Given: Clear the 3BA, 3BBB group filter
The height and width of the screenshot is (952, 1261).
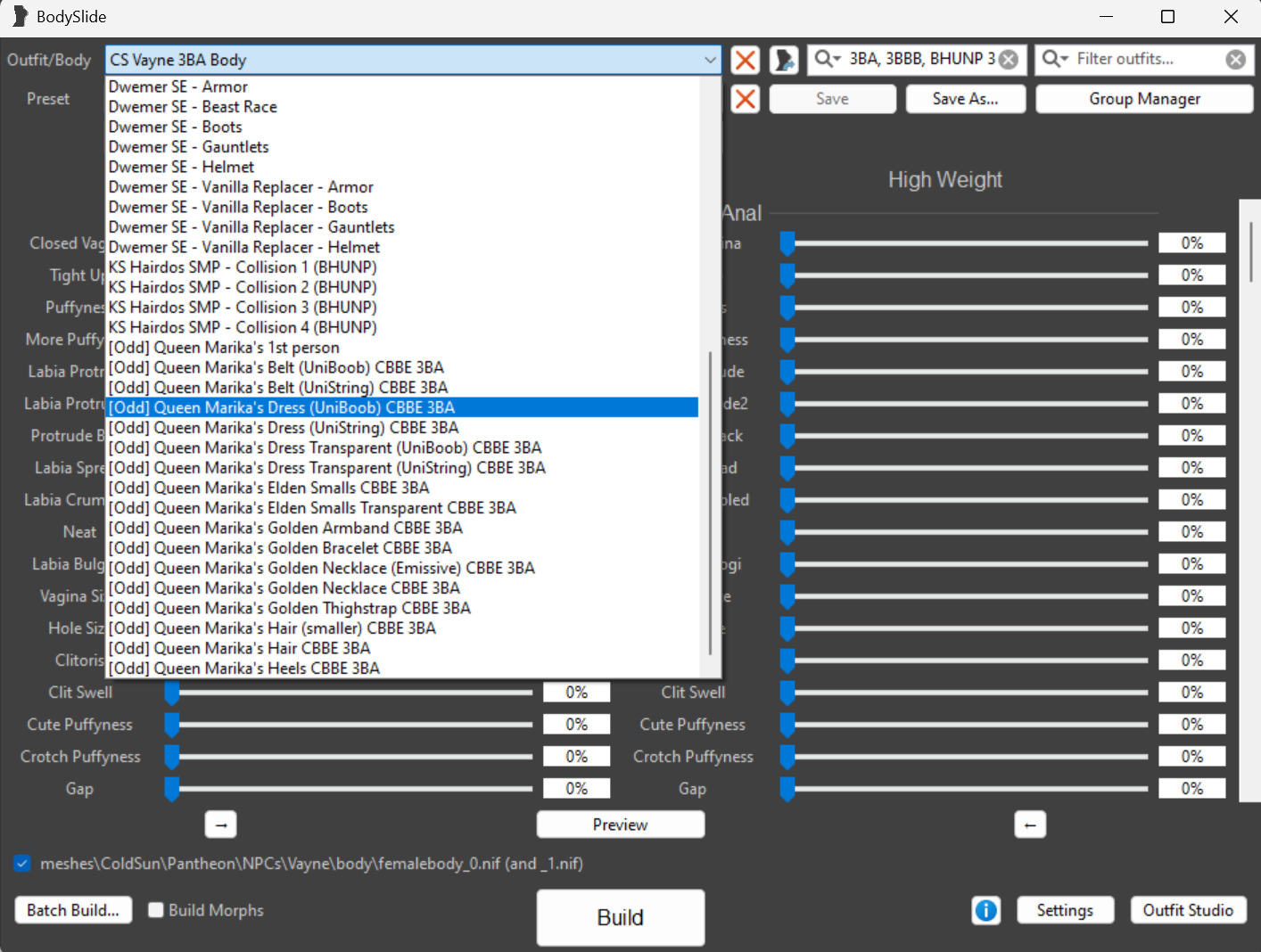Looking at the screenshot, I should click(1009, 60).
